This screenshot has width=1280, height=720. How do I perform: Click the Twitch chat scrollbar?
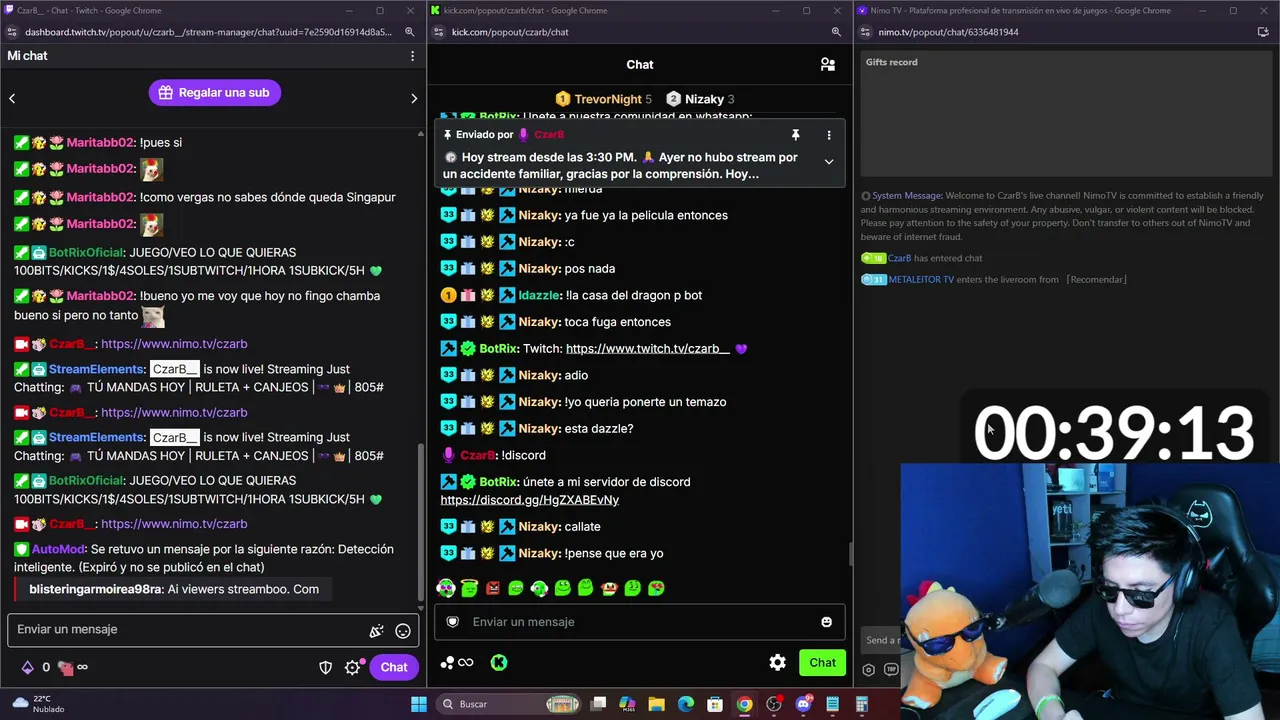421,520
